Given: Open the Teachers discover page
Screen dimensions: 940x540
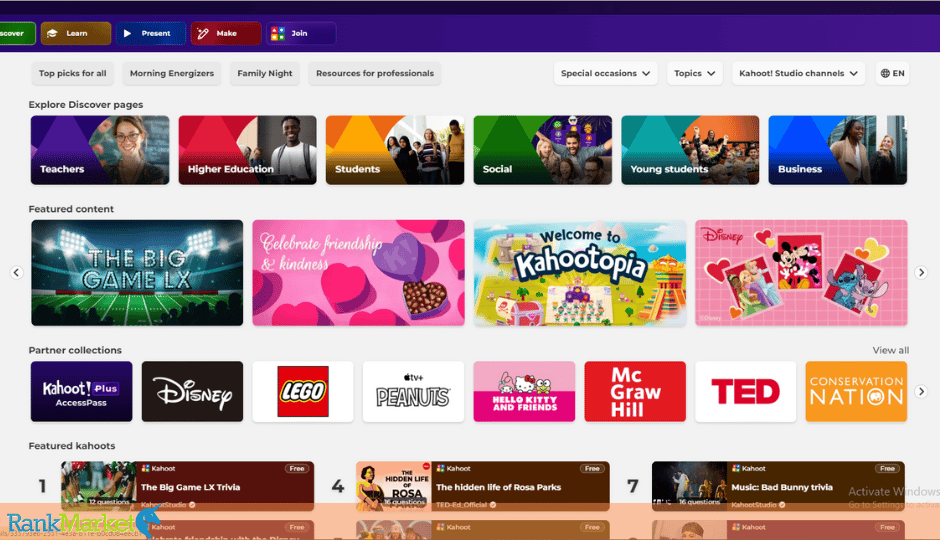Looking at the screenshot, I should pyautogui.click(x=100, y=150).
